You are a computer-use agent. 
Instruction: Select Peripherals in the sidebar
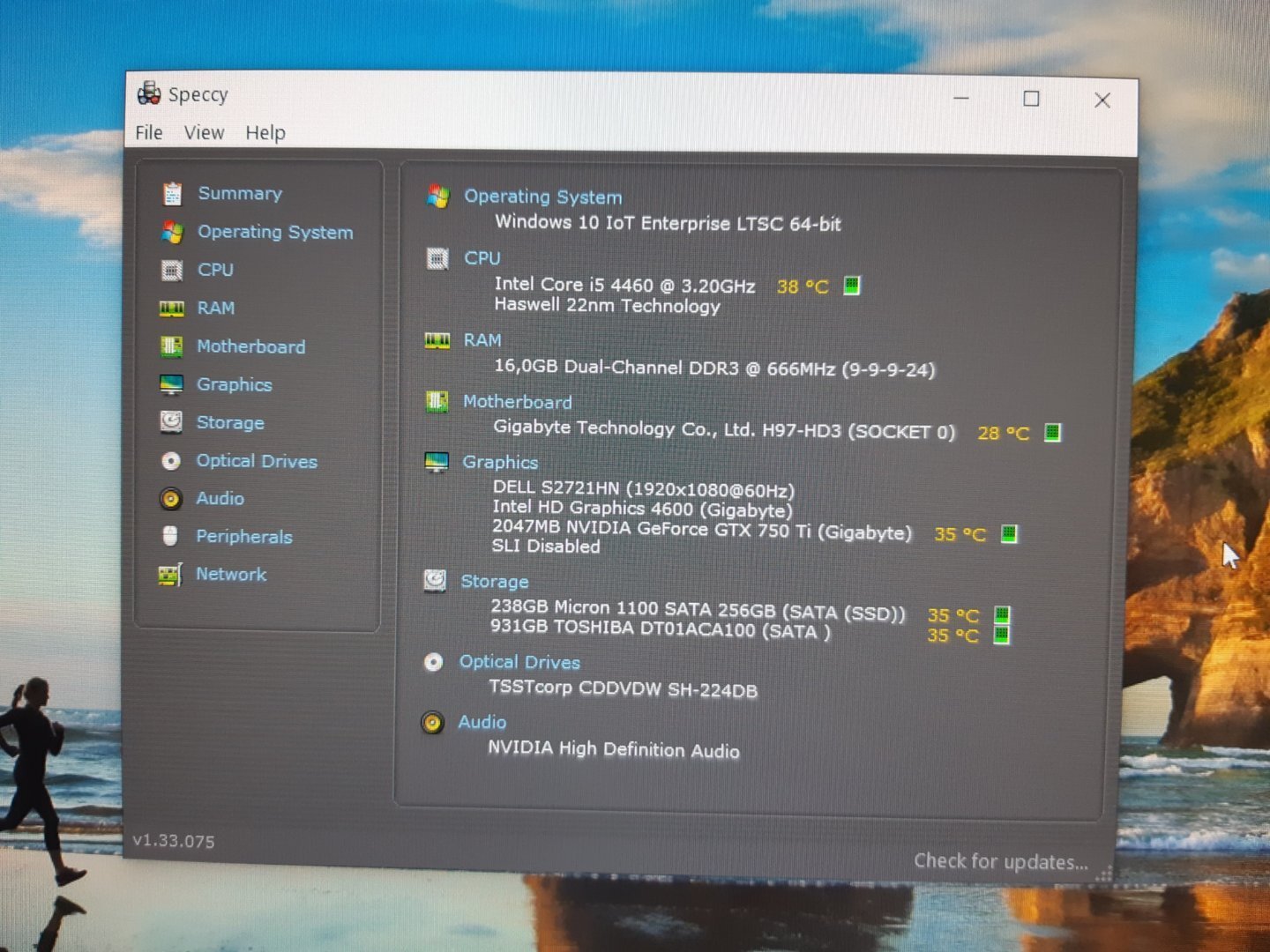click(244, 536)
